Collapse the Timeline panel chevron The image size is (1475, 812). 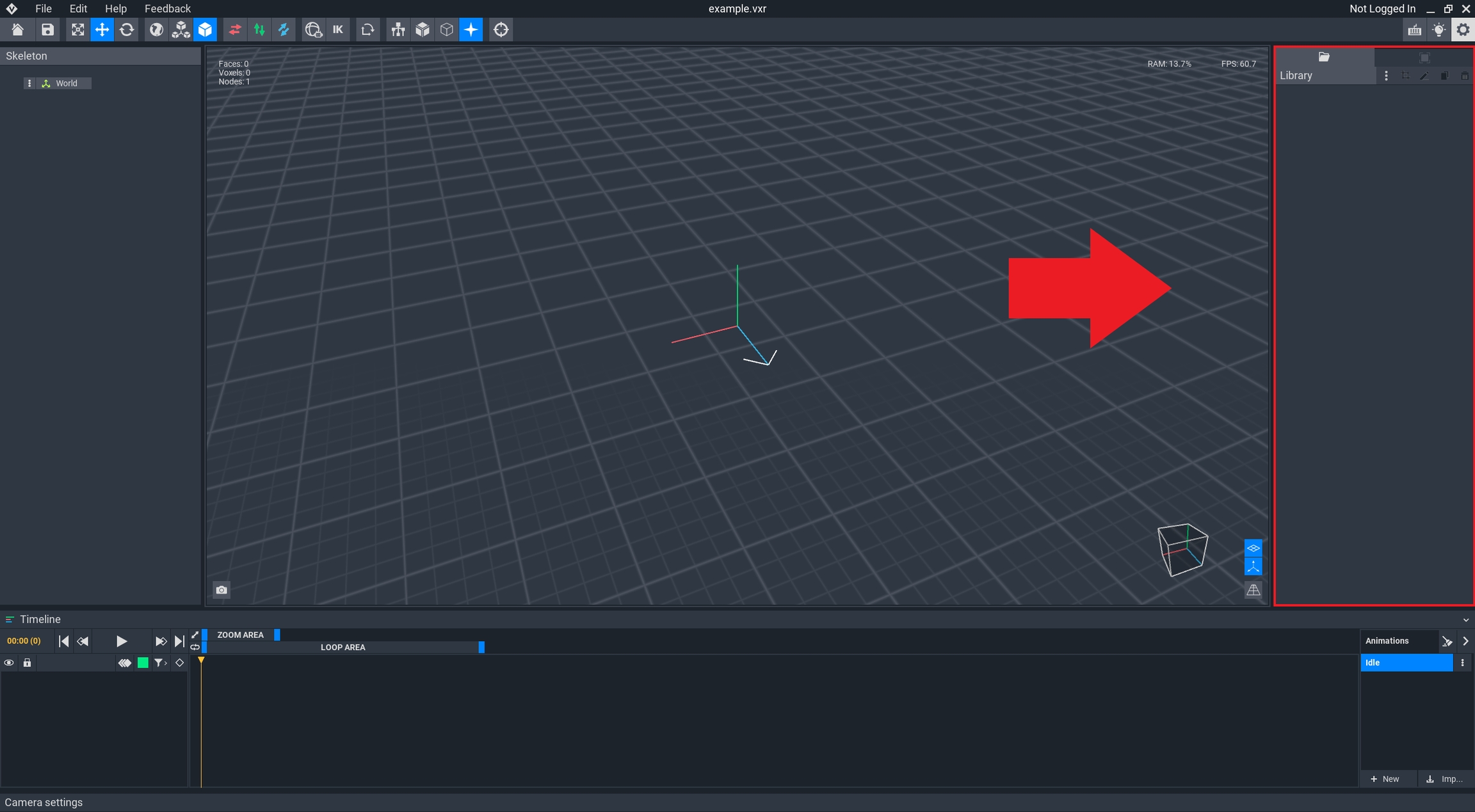pyautogui.click(x=1466, y=620)
